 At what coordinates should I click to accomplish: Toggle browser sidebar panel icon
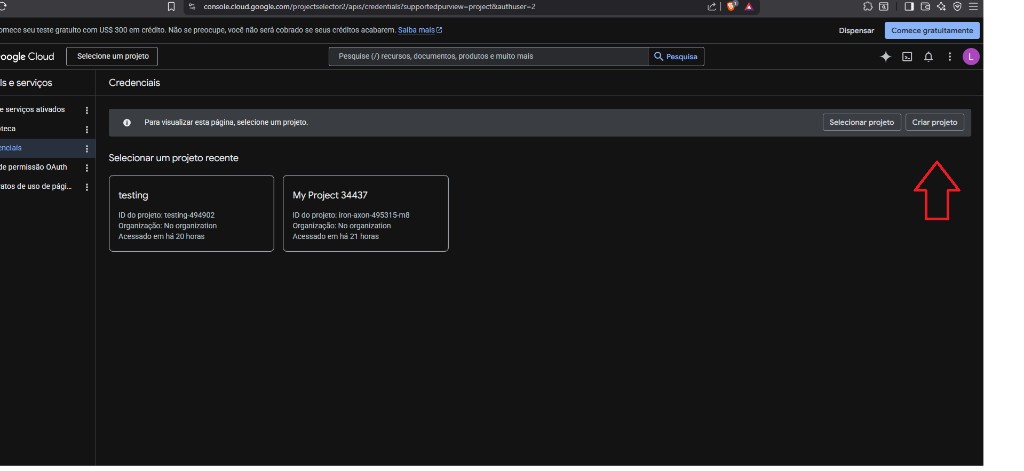[x=908, y=7]
